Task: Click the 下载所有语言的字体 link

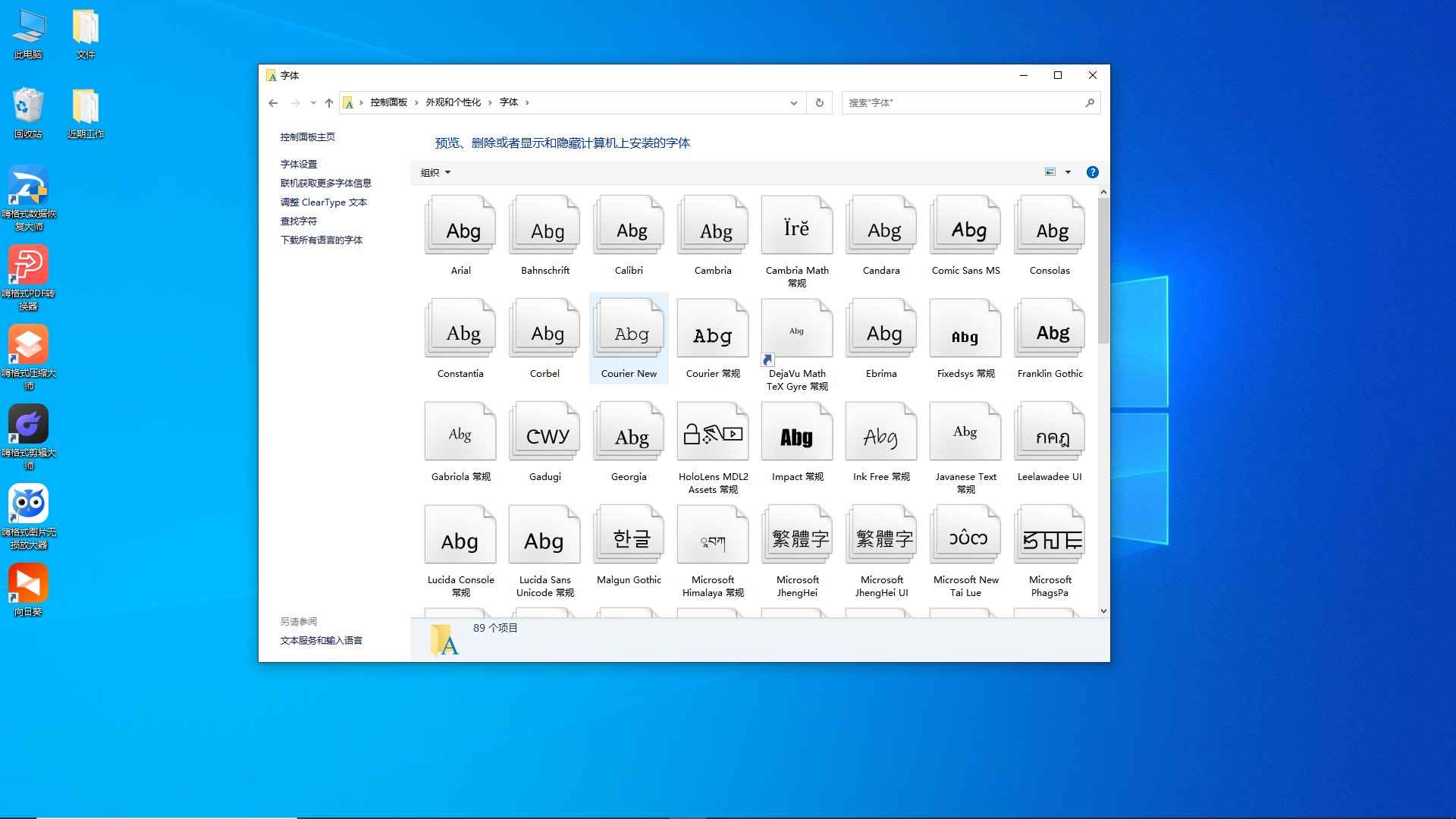Action: [x=321, y=240]
